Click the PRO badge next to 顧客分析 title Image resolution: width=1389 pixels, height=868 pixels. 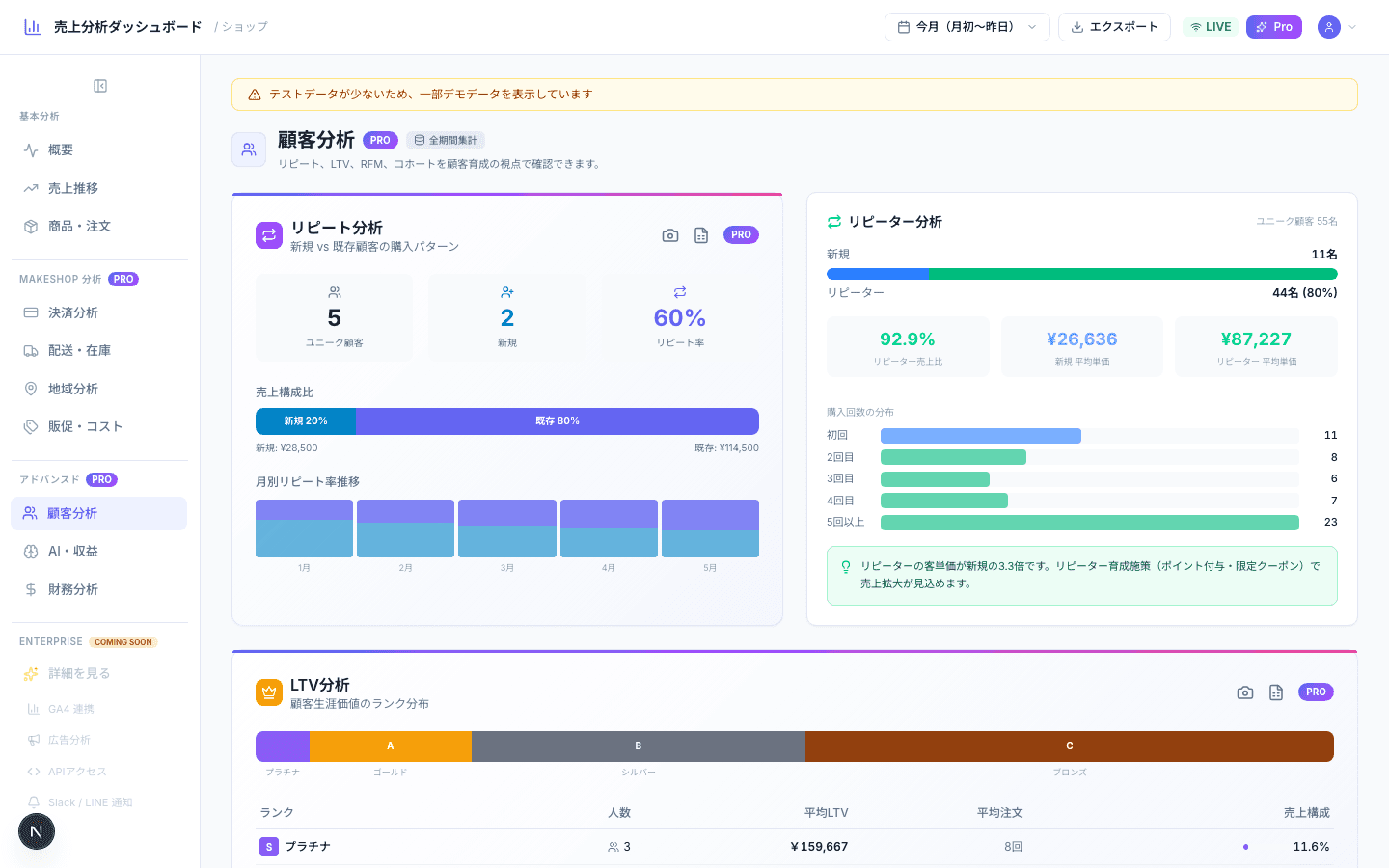click(380, 140)
